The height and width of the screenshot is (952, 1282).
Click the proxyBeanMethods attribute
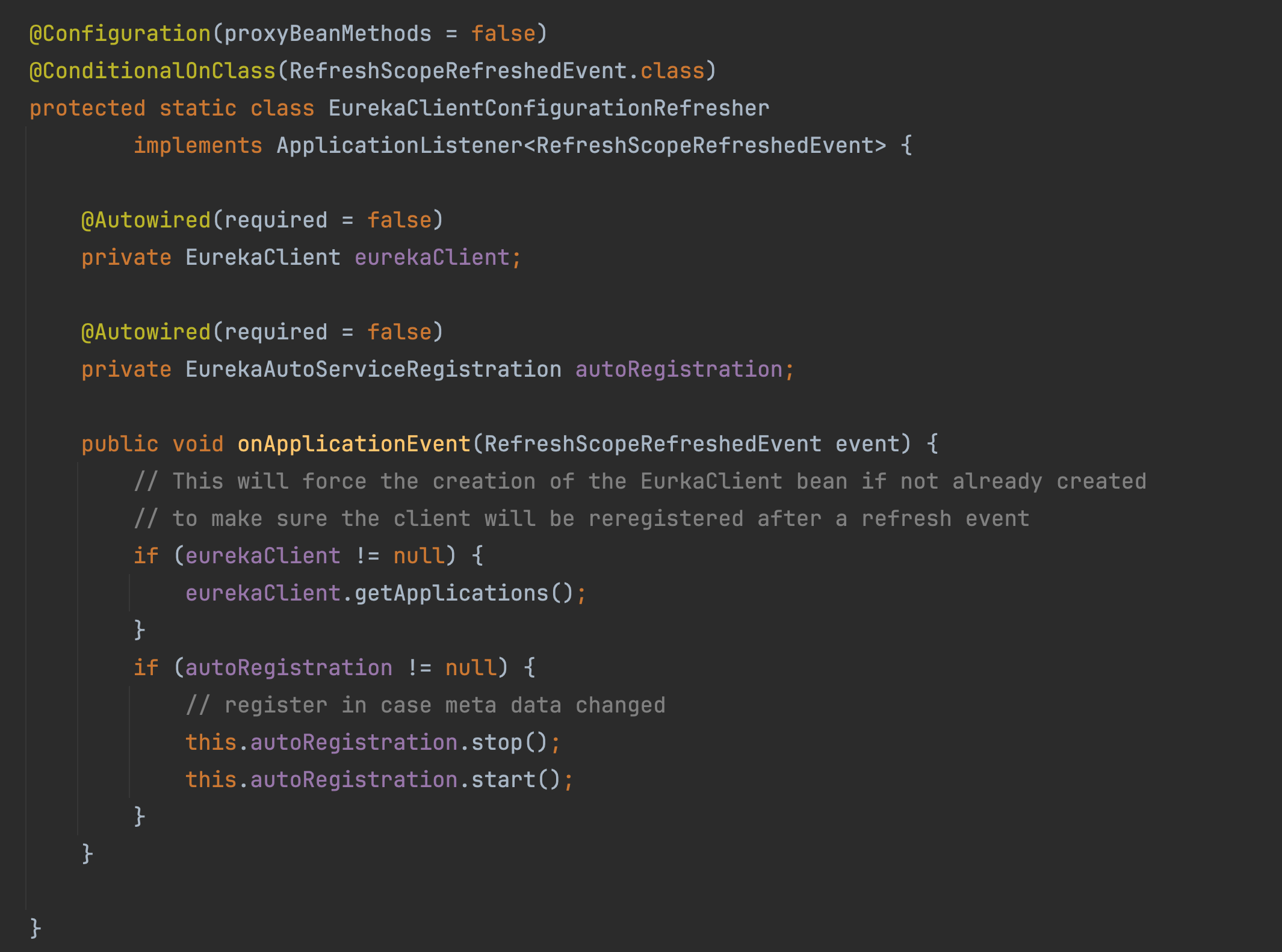coord(327,34)
